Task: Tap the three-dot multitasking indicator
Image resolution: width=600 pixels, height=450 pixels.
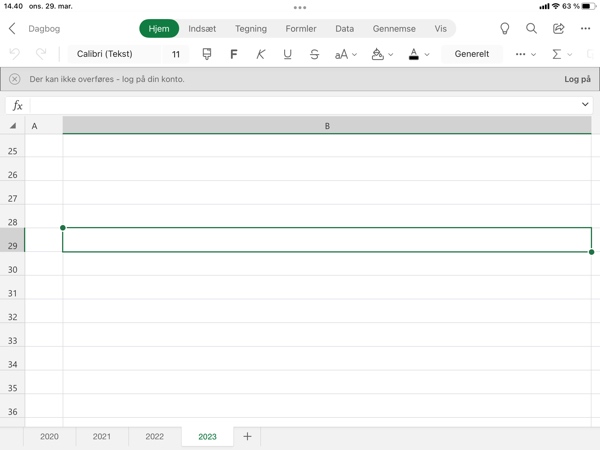Action: (300, 7)
